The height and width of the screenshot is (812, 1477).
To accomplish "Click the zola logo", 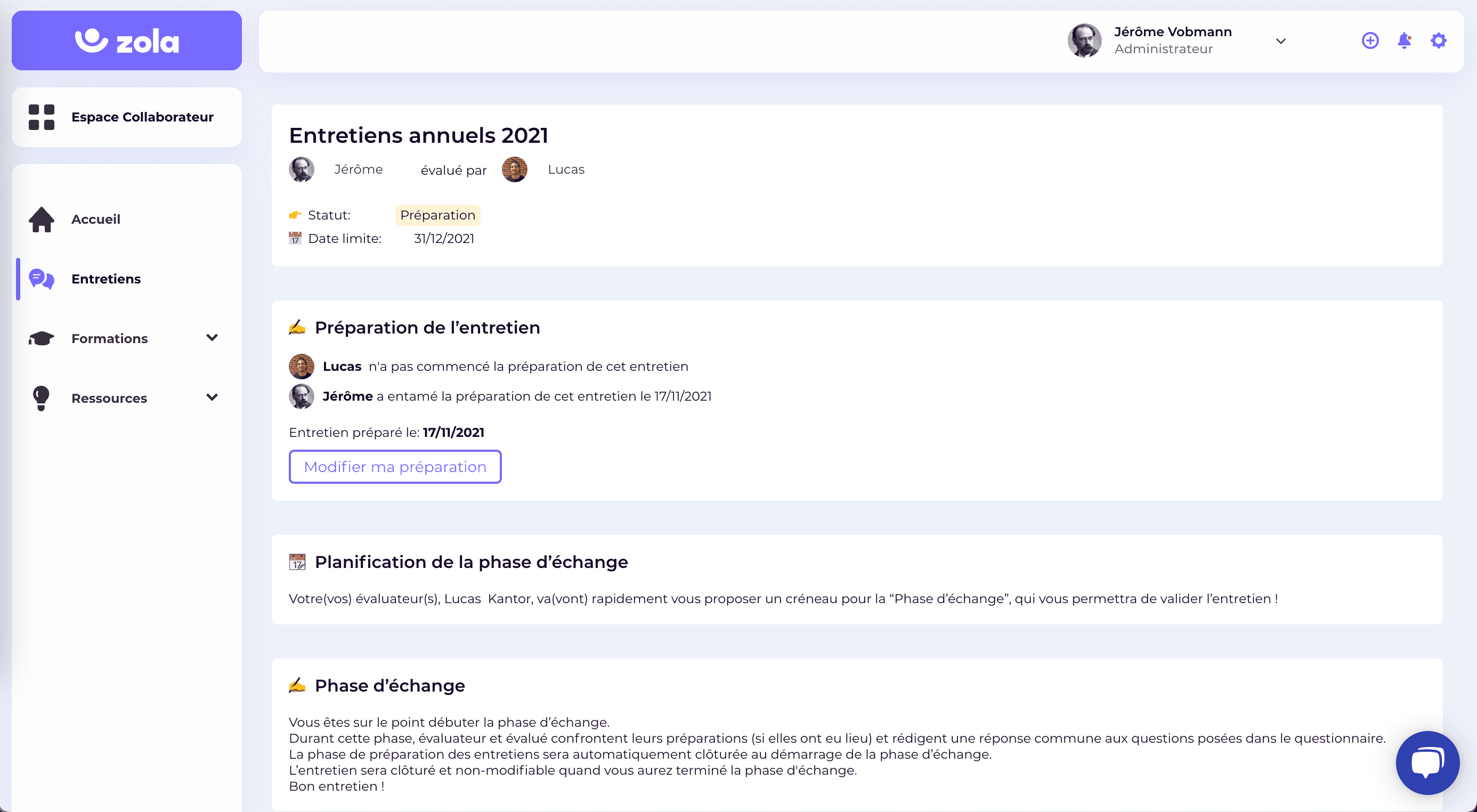I will point(127,40).
